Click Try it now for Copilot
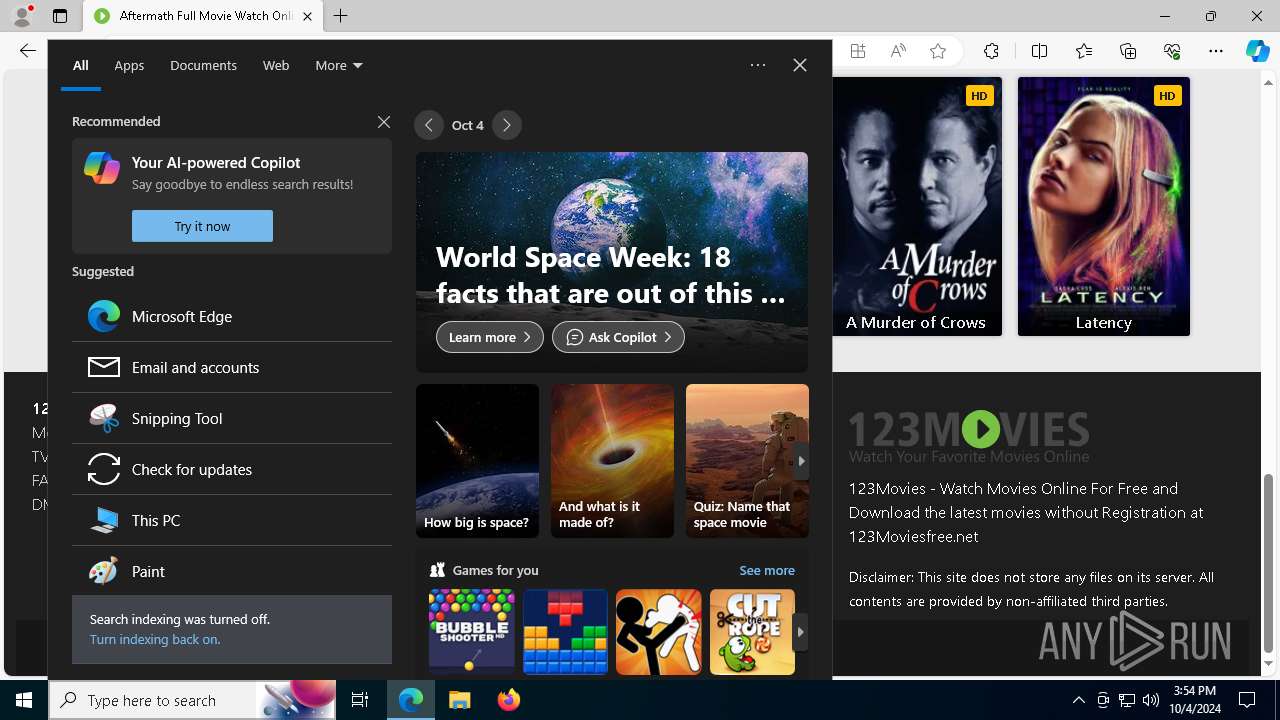Image resolution: width=1280 pixels, height=720 pixels. pyautogui.click(x=202, y=226)
